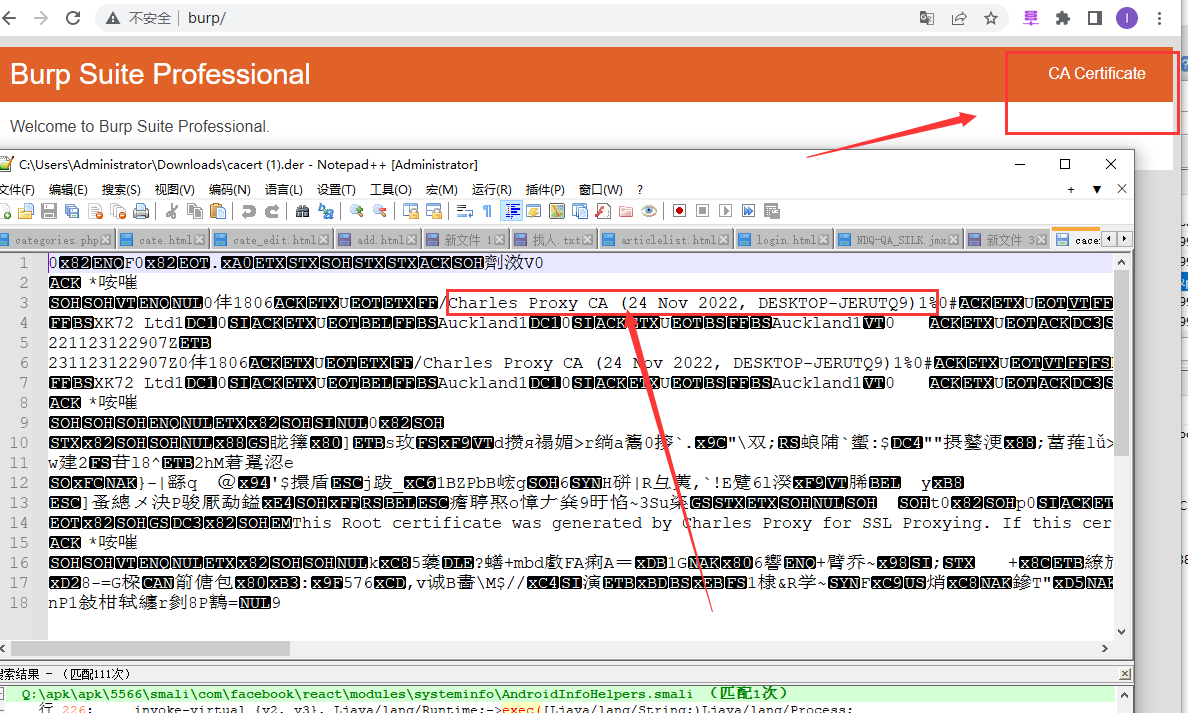
Task: Click the Undo arrow in the toolbar
Action: click(247, 211)
